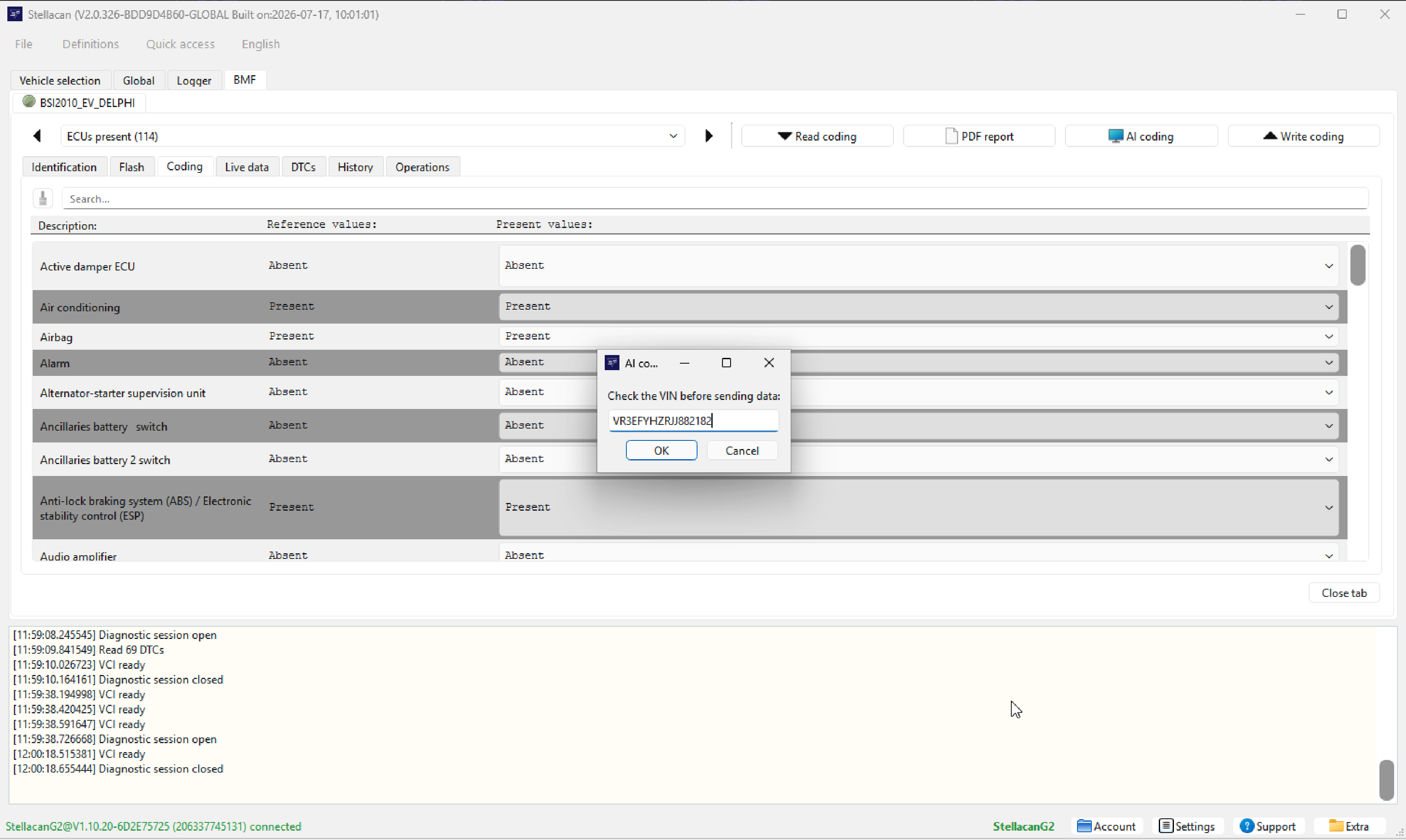Cancel the VIN check dialog
Screen dimensions: 1406x840
tap(742, 451)
